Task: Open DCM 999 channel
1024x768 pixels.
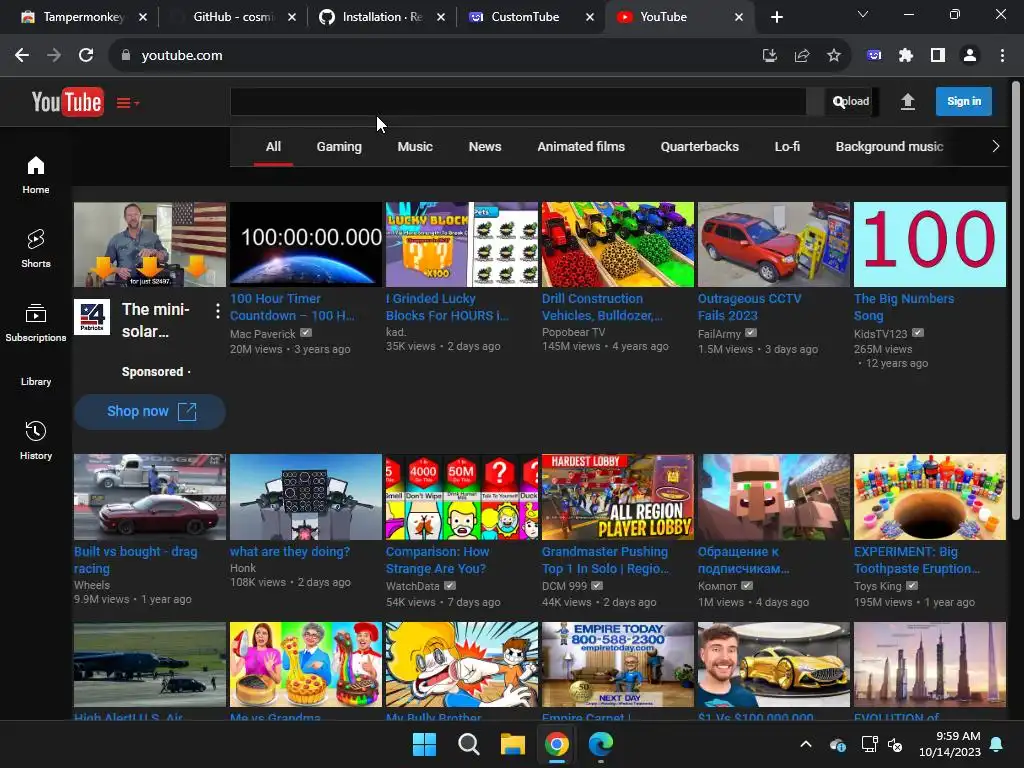Action: click(564, 586)
